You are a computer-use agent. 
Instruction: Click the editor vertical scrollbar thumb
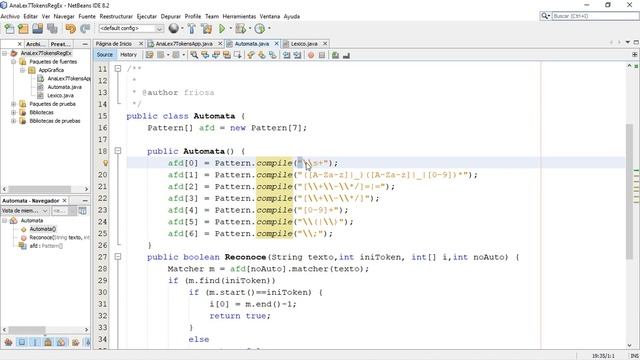tap(629, 192)
